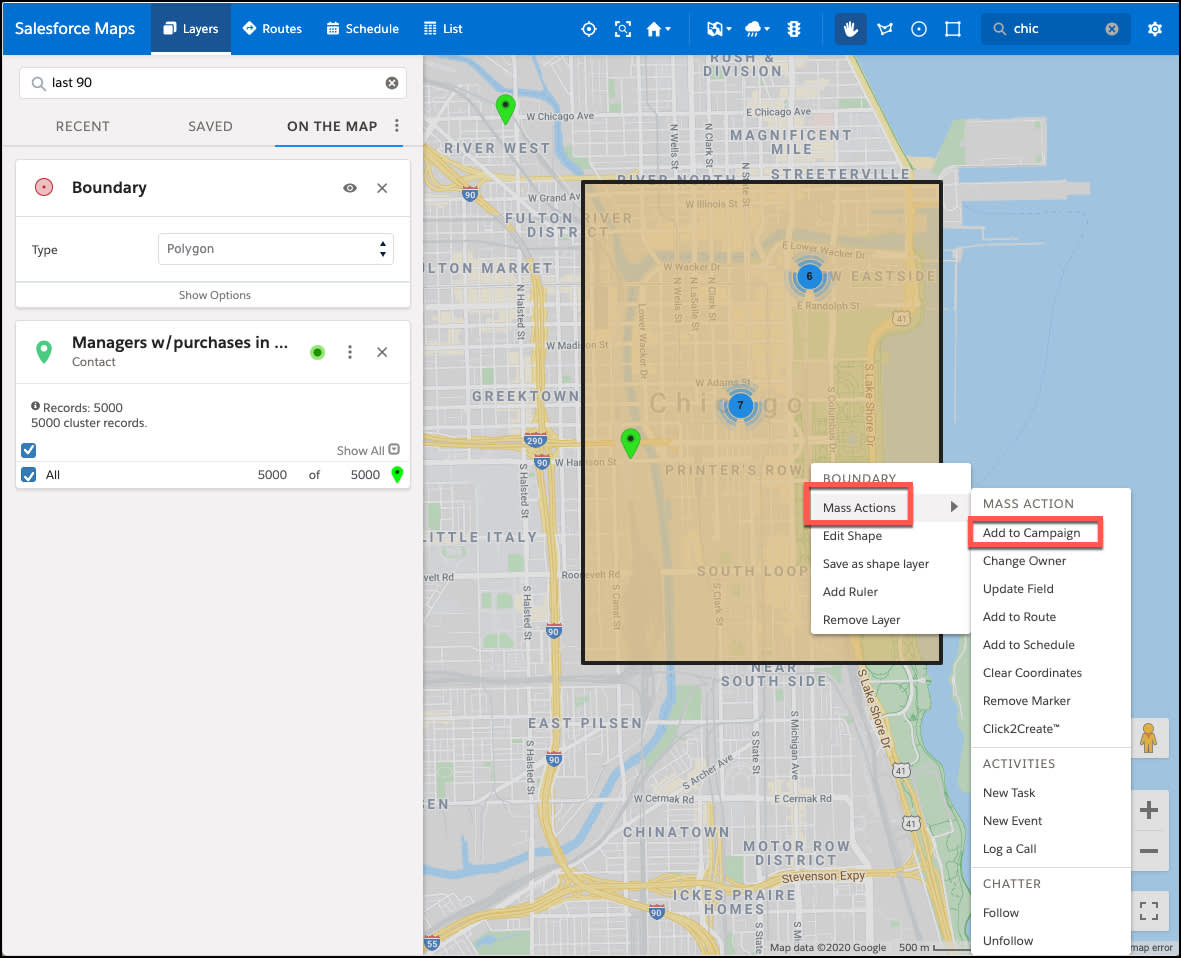The width and height of the screenshot is (1181, 958).
Task: Expand Show Options in Boundary card
Action: (214, 295)
